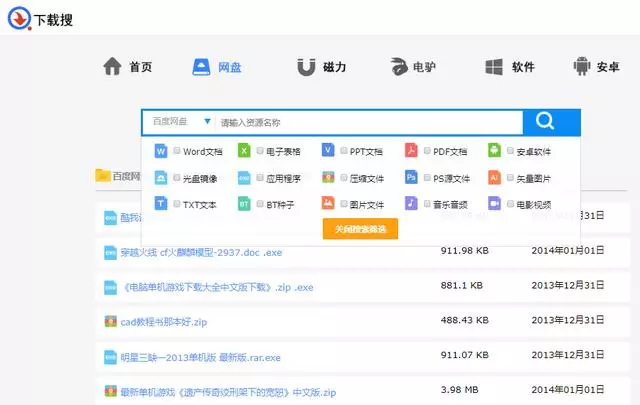Click the 911.07 KB size value
This screenshot has height=405, width=640.
464,355
